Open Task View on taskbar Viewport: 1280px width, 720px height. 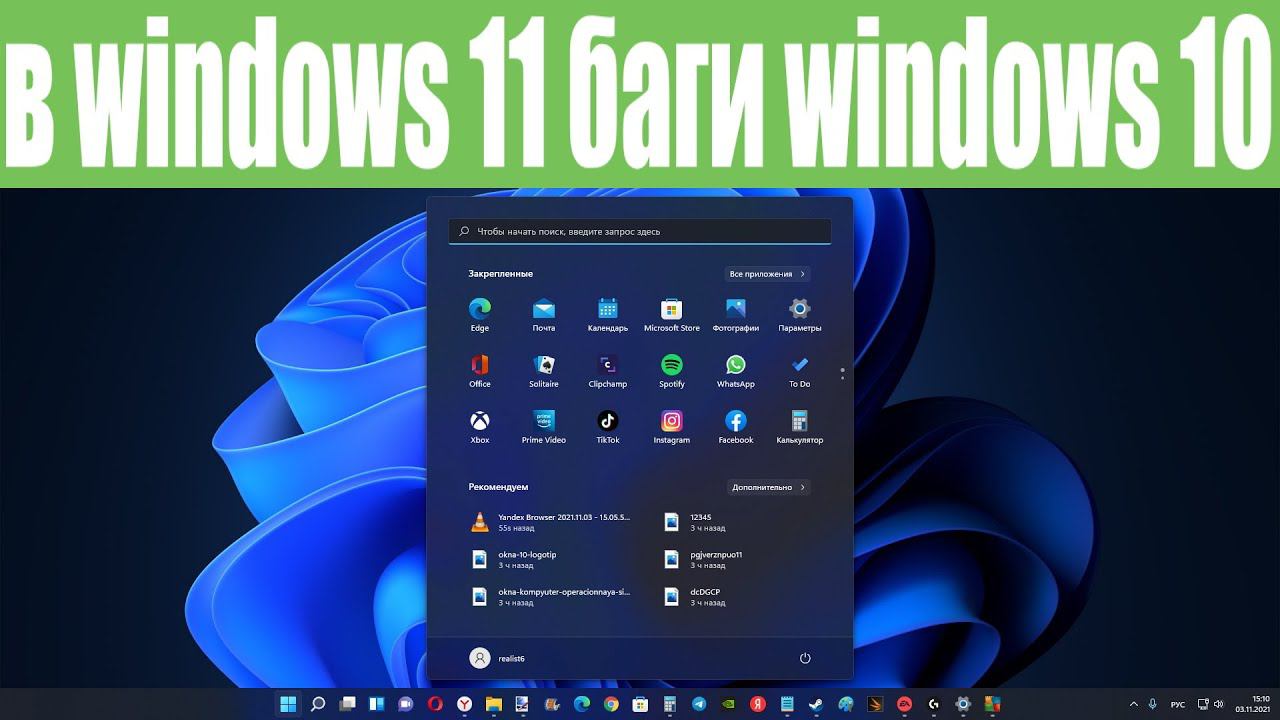pos(347,704)
